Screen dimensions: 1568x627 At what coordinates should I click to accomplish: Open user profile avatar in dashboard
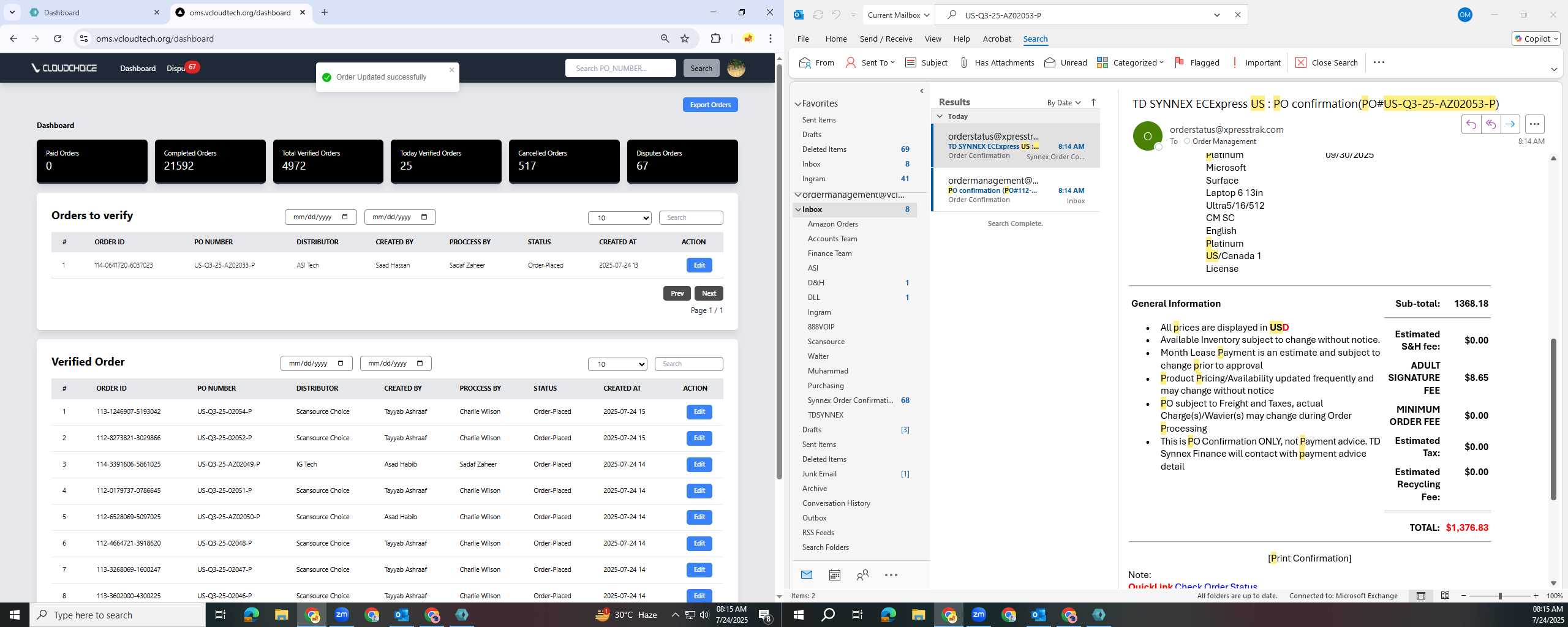point(736,68)
